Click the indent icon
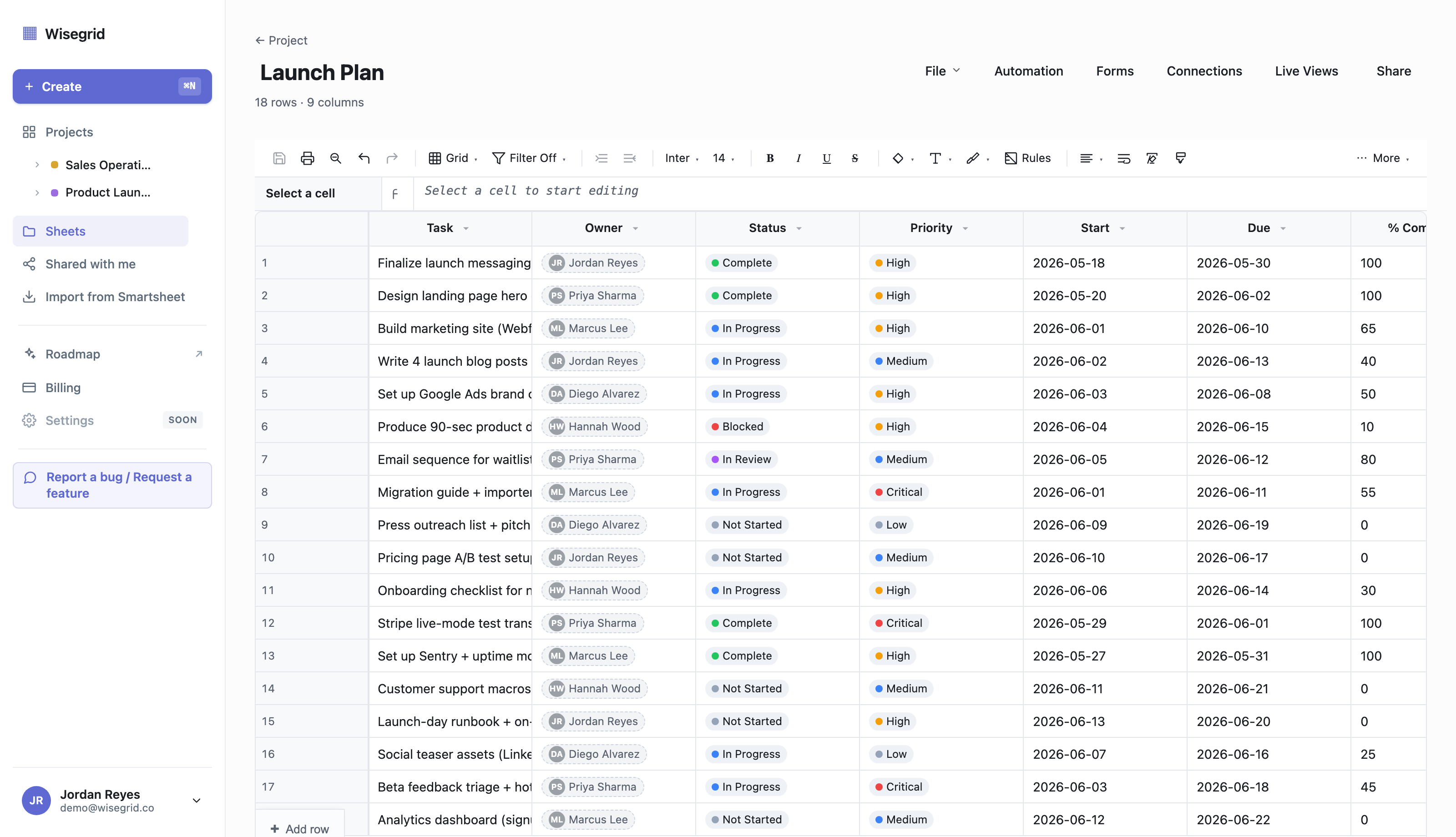Image resolution: width=1456 pixels, height=837 pixels. click(601, 158)
